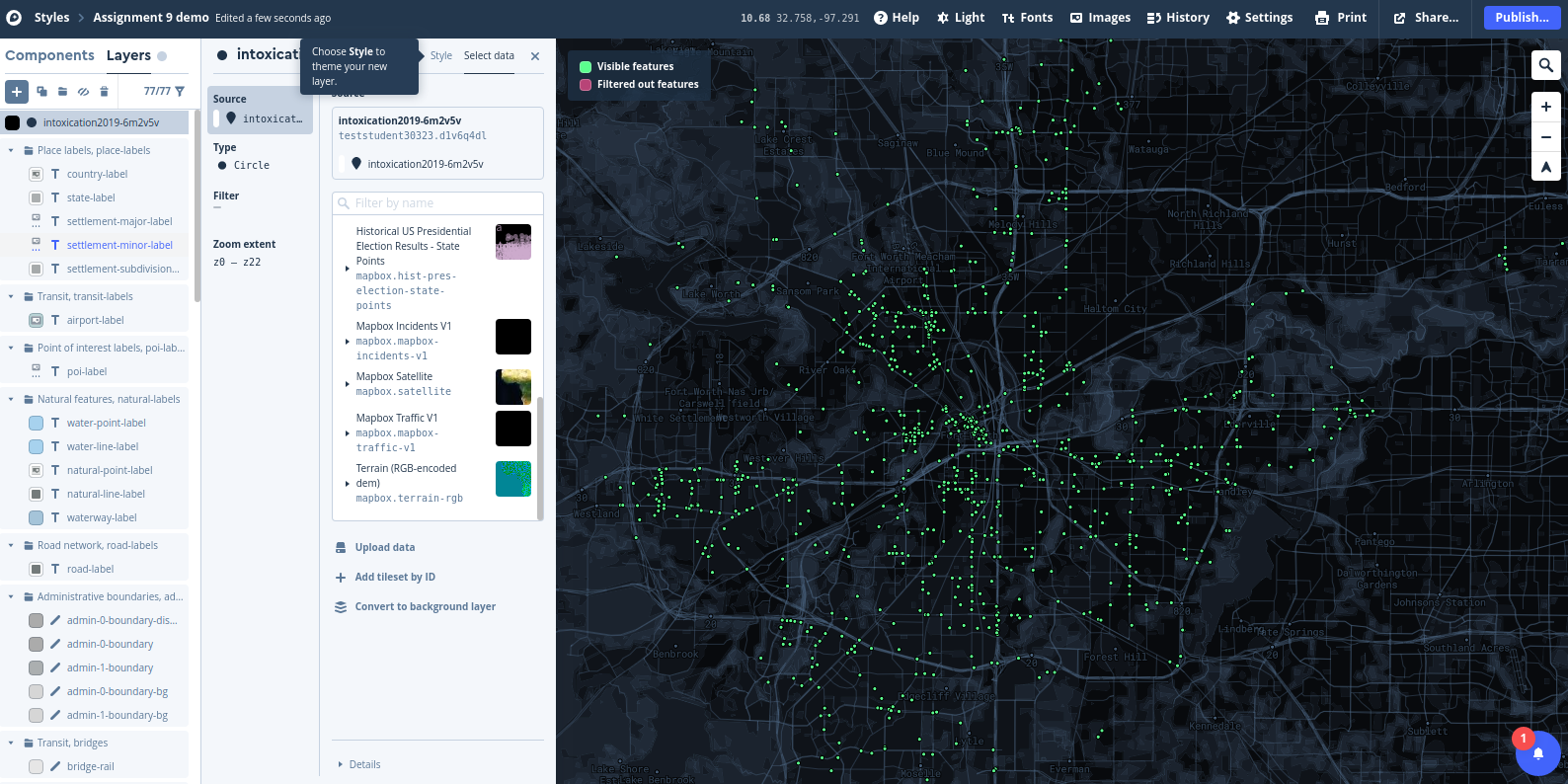Viewport: 1568px width, 784px height.
Task: Click the Publish button
Action: coord(1522,18)
